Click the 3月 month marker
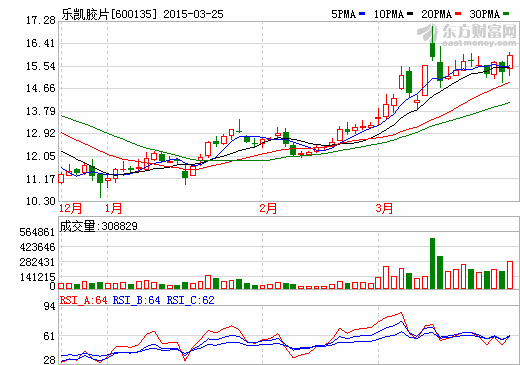 click(x=384, y=209)
